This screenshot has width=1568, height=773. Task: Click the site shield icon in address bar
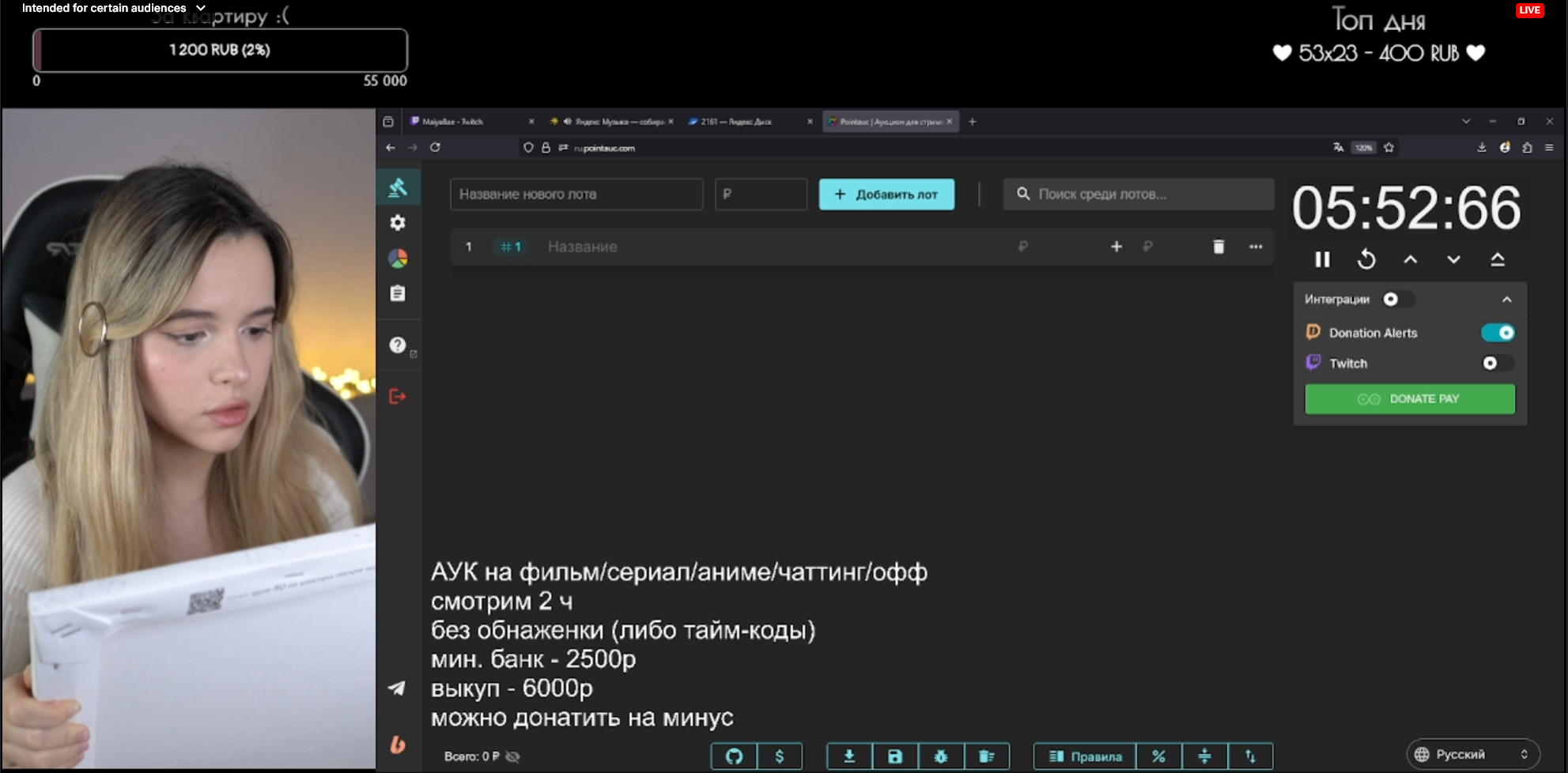point(528,148)
